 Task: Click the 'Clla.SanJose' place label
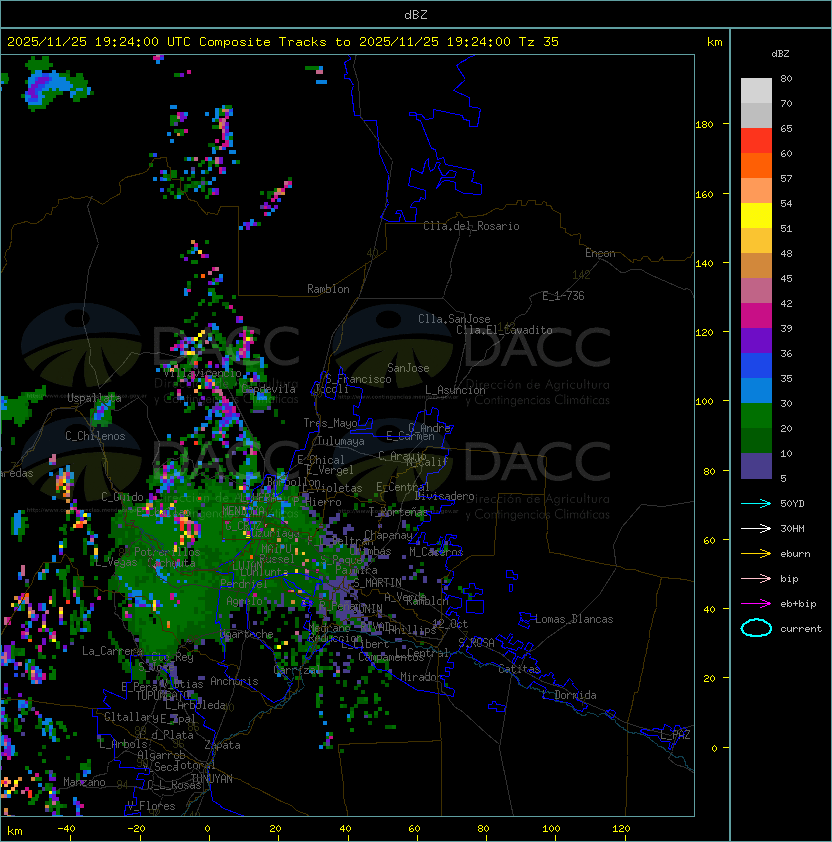click(x=454, y=319)
